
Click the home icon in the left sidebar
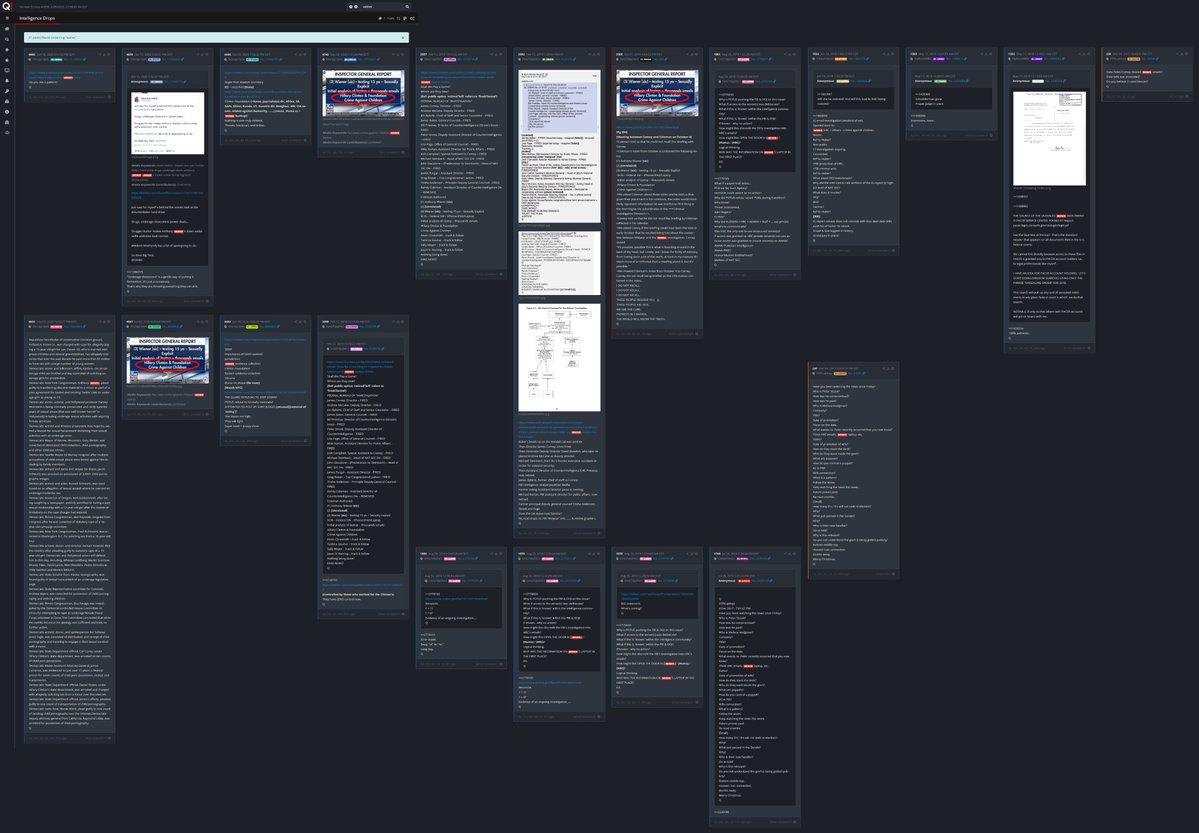[x=7, y=30]
